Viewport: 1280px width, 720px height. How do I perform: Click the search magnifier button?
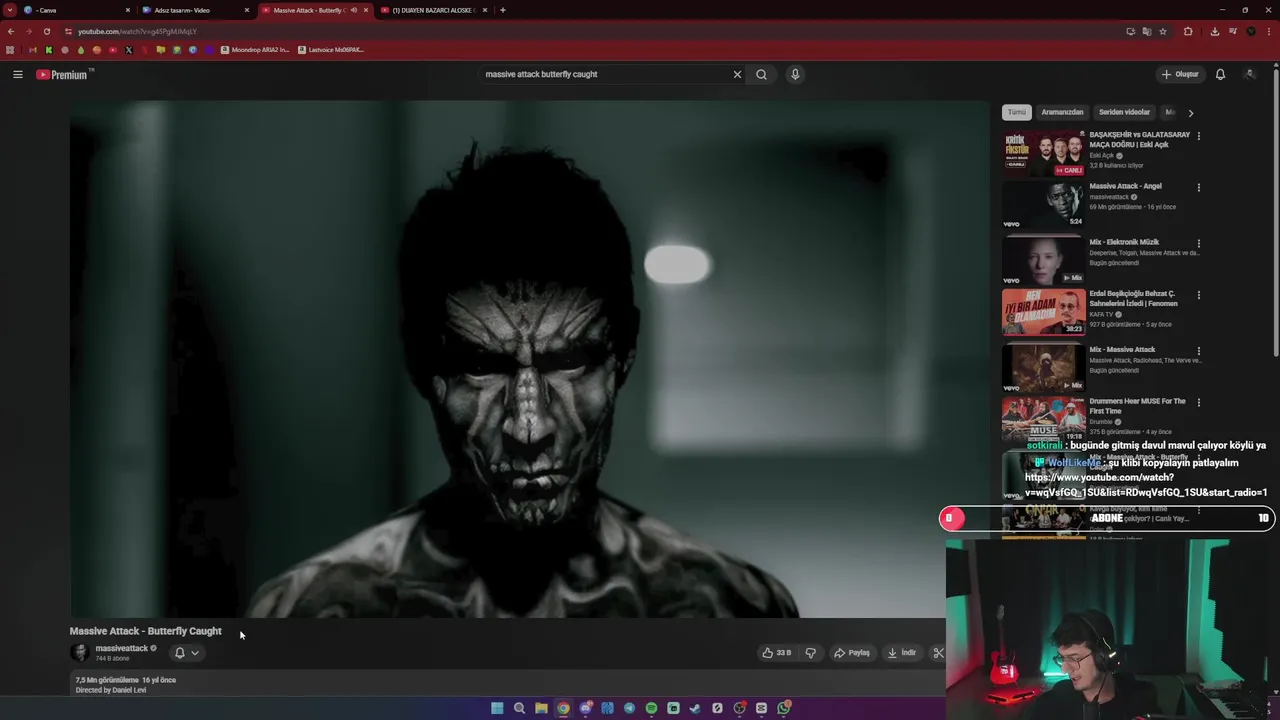(761, 74)
